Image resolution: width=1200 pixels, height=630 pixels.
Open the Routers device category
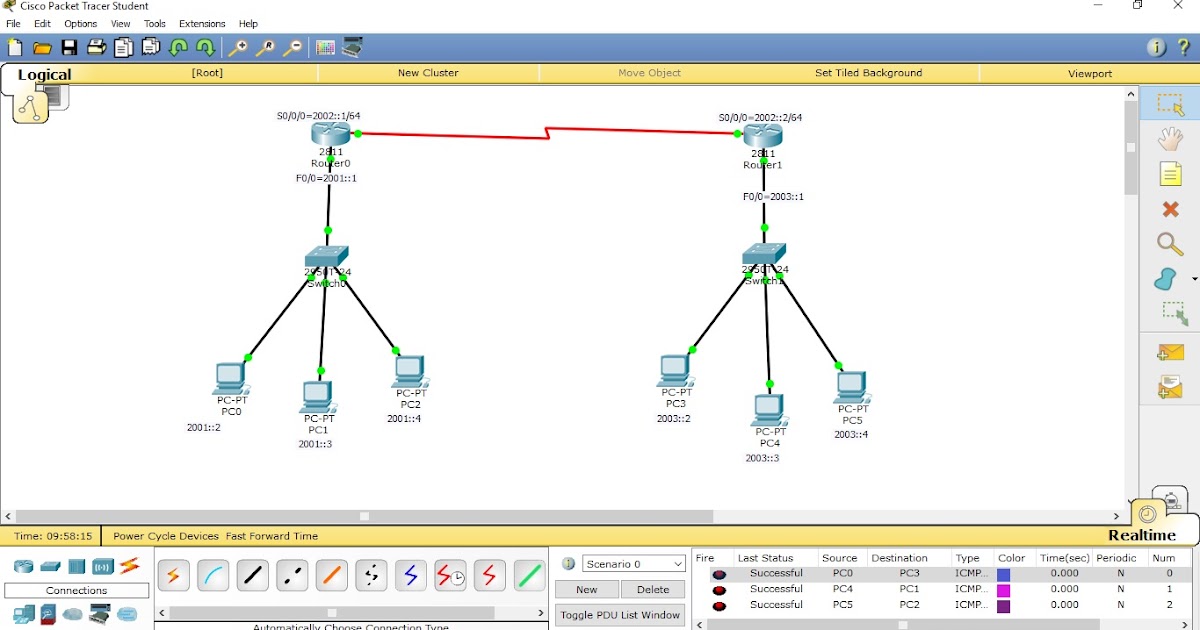(22, 565)
